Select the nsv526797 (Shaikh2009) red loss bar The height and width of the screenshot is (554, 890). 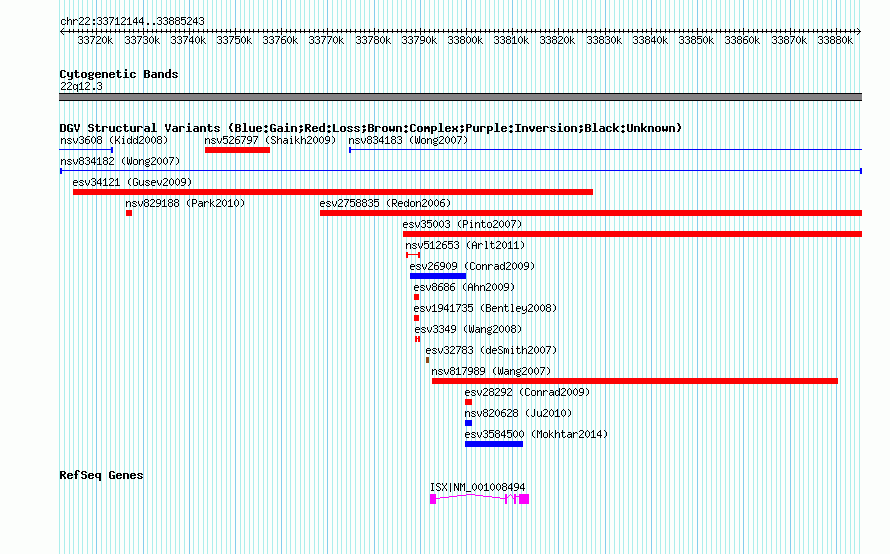(237, 150)
